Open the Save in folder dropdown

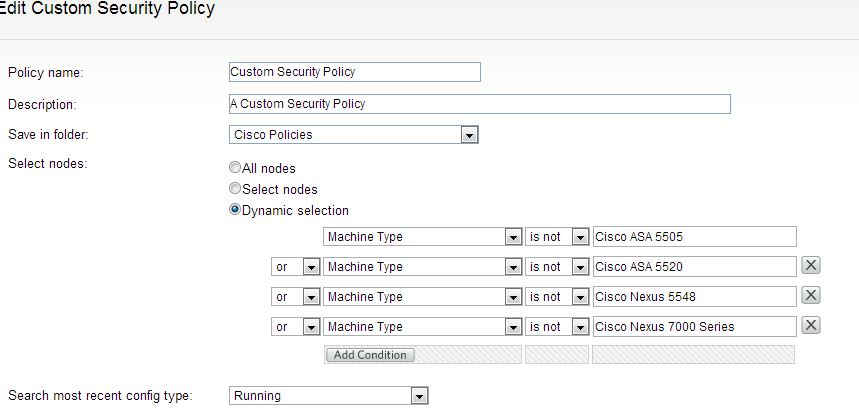point(469,135)
